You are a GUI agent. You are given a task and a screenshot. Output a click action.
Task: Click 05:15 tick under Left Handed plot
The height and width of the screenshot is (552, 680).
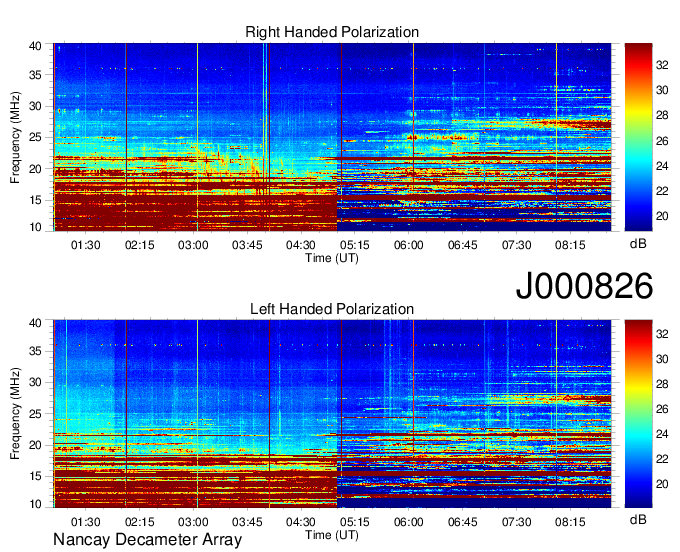coord(354,522)
